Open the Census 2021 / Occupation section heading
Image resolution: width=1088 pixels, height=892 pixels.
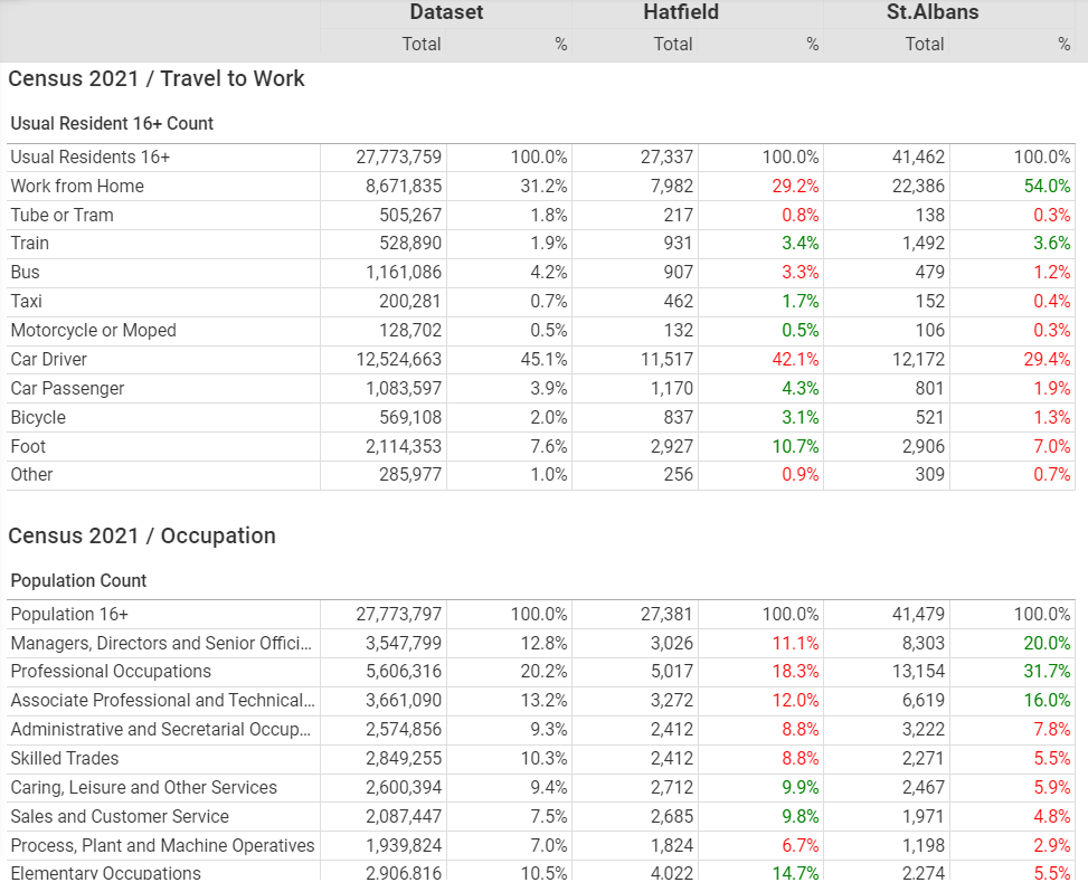[x=141, y=536]
